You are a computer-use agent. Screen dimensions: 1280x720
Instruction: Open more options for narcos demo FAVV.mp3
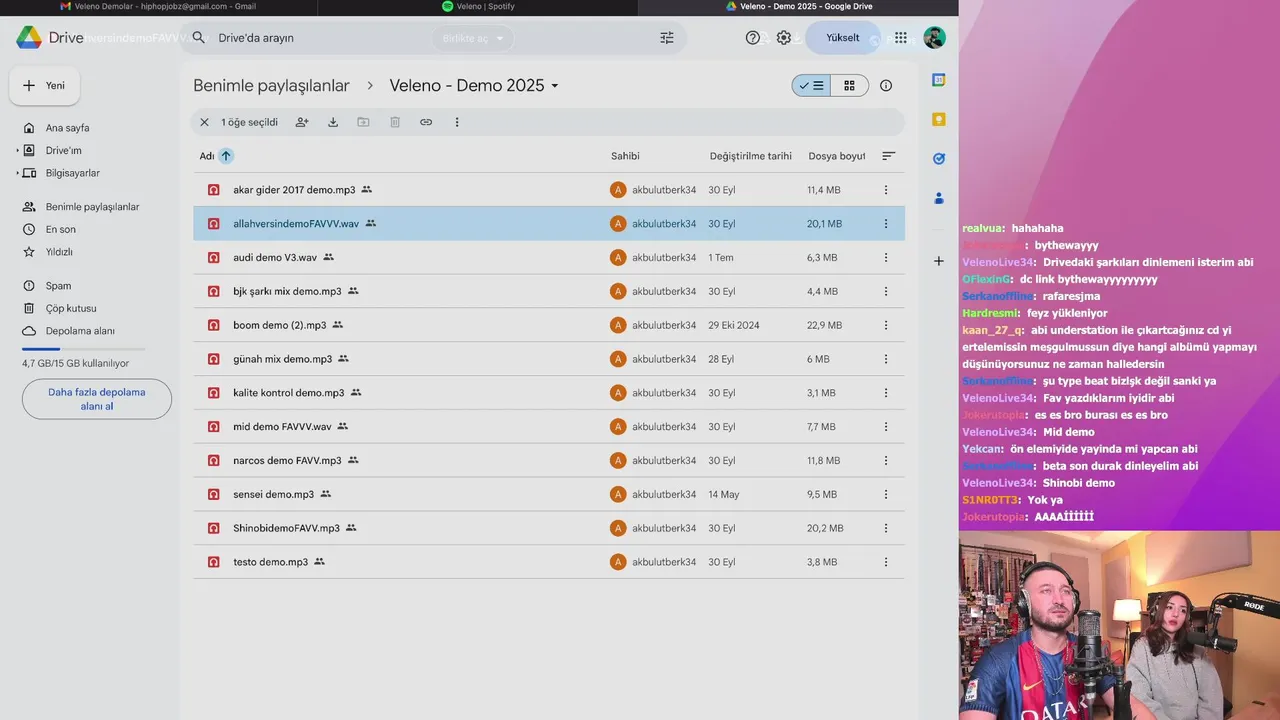coord(886,461)
